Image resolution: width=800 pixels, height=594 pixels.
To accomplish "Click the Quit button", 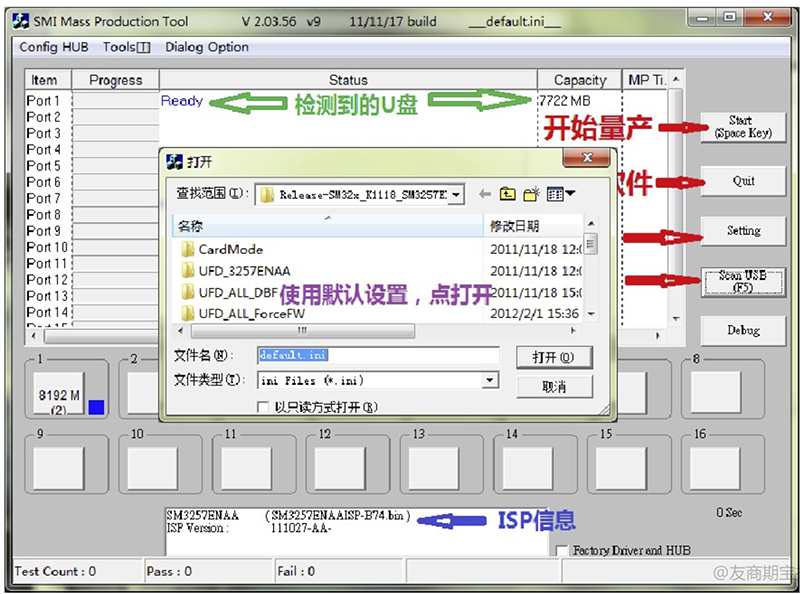I will pos(743,181).
